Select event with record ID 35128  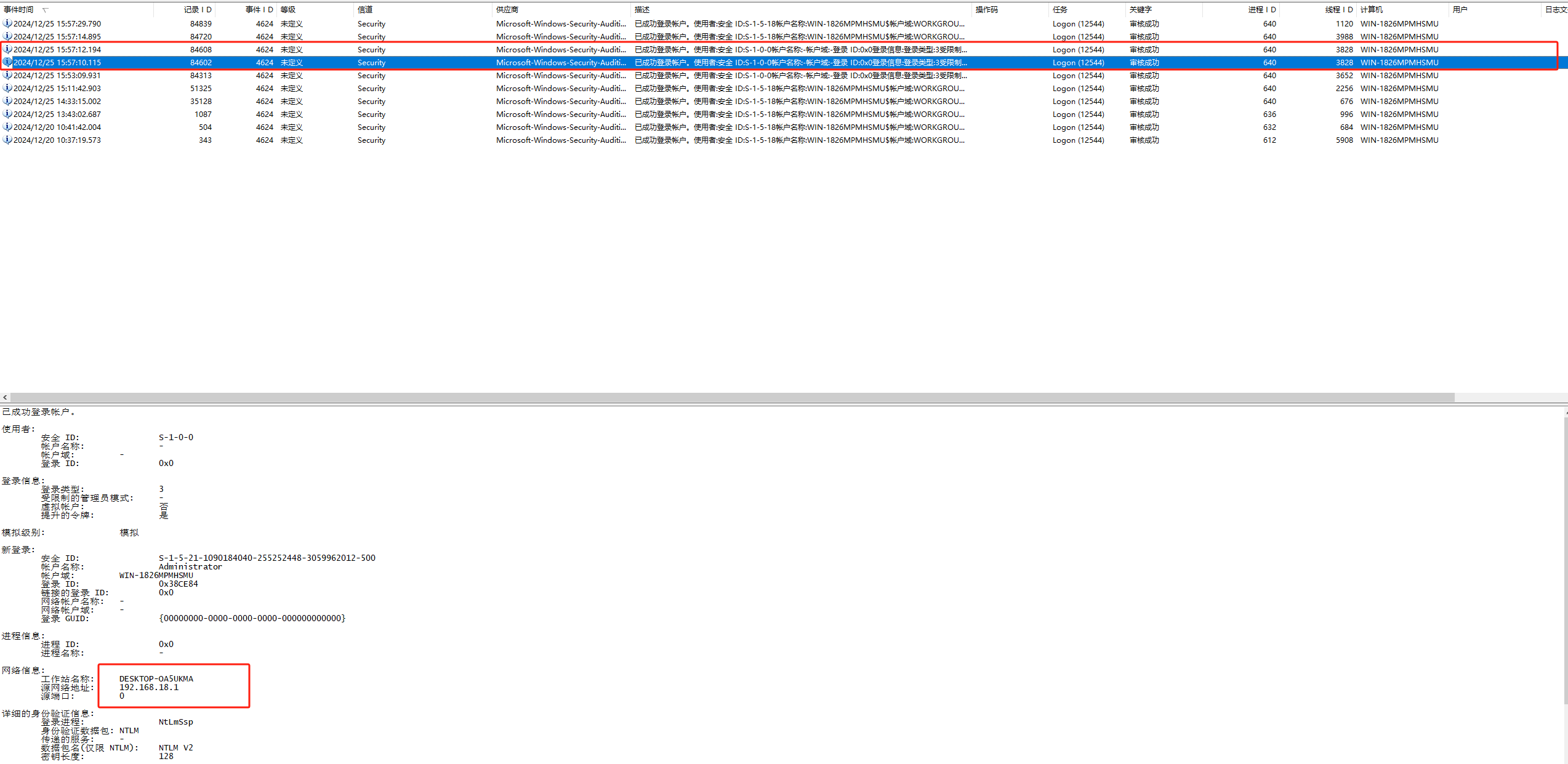tap(201, 101)
